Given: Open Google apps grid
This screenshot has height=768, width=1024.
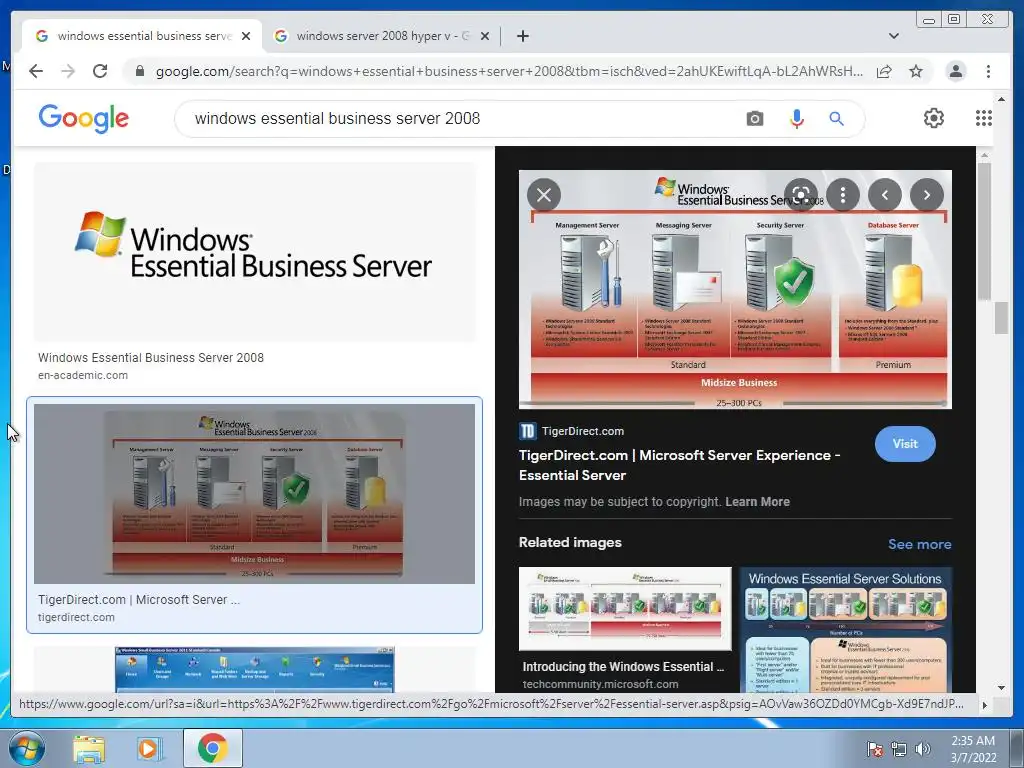Looking at the screenshot, I should click(984, 118).
